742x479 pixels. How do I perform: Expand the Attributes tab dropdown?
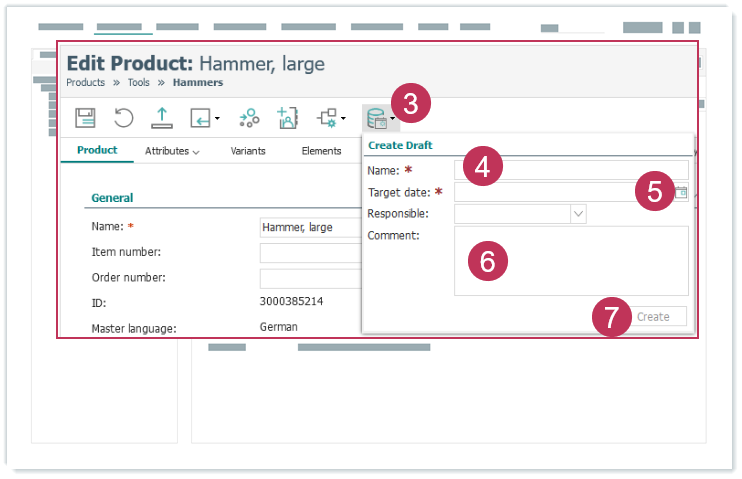tap(171, 151)
